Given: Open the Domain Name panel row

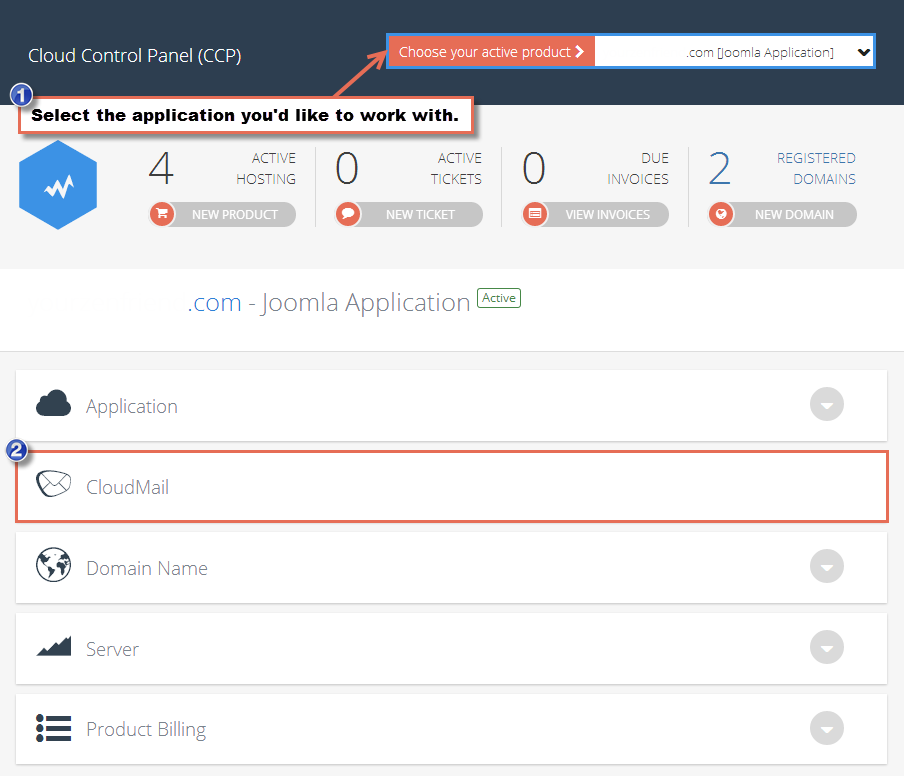Looking at the screenshot, I should click(x=451, y=568).
